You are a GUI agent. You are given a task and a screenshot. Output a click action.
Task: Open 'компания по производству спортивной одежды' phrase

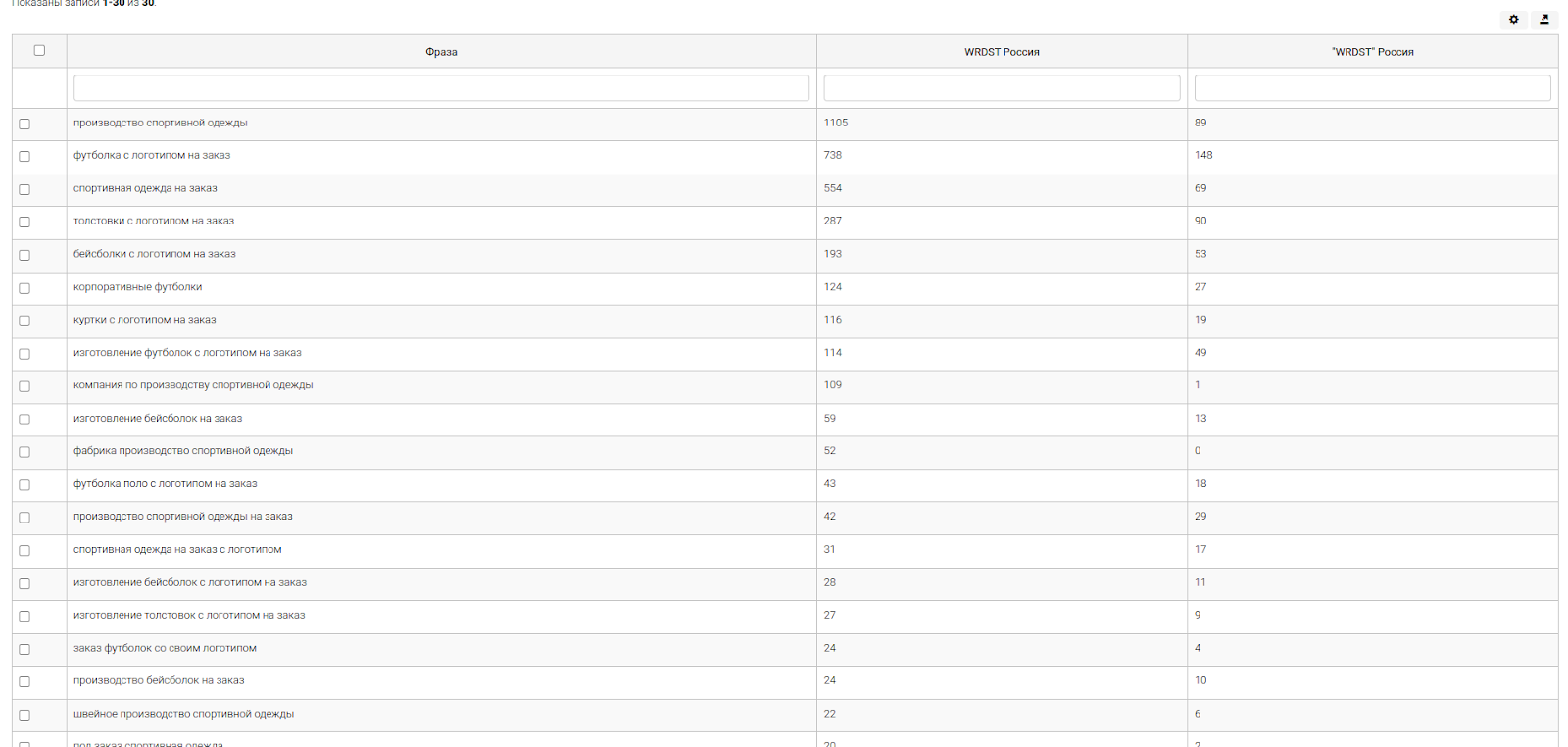point(193,385)
